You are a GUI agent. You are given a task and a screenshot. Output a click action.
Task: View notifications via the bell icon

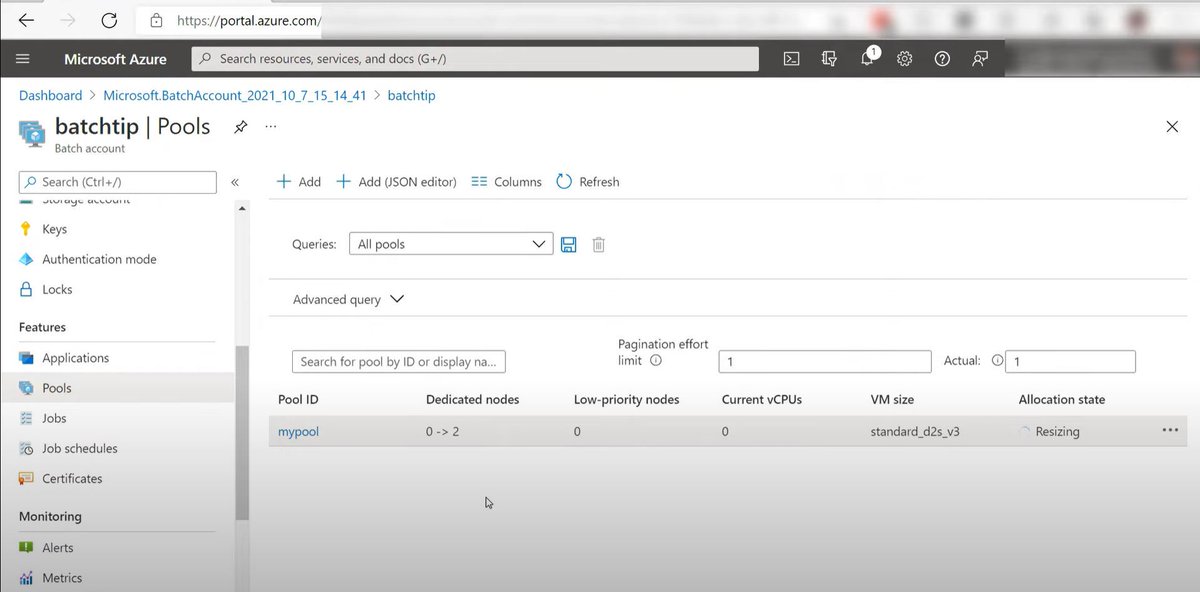click(867, 58)
